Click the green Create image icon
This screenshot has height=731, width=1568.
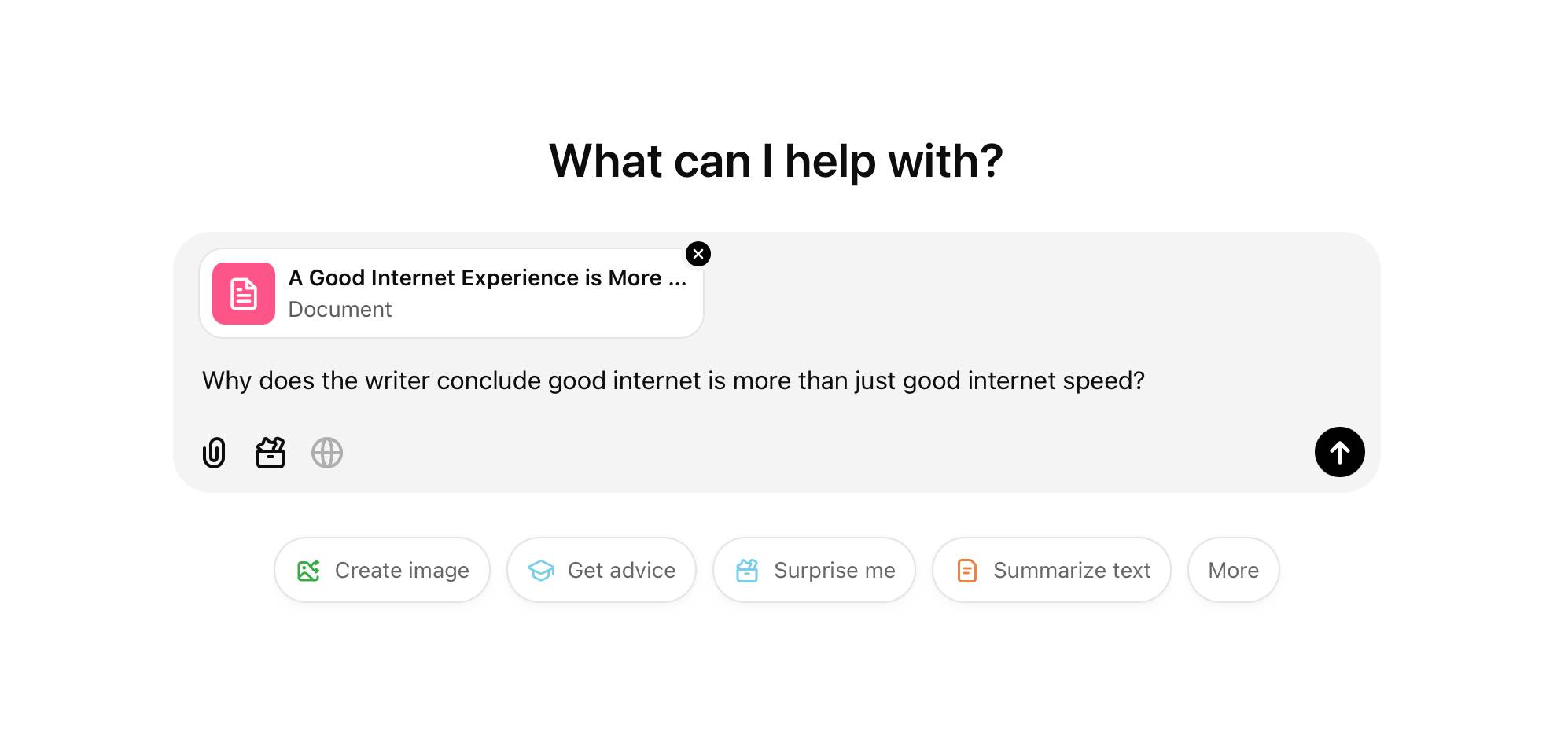[x=308, y=571]
